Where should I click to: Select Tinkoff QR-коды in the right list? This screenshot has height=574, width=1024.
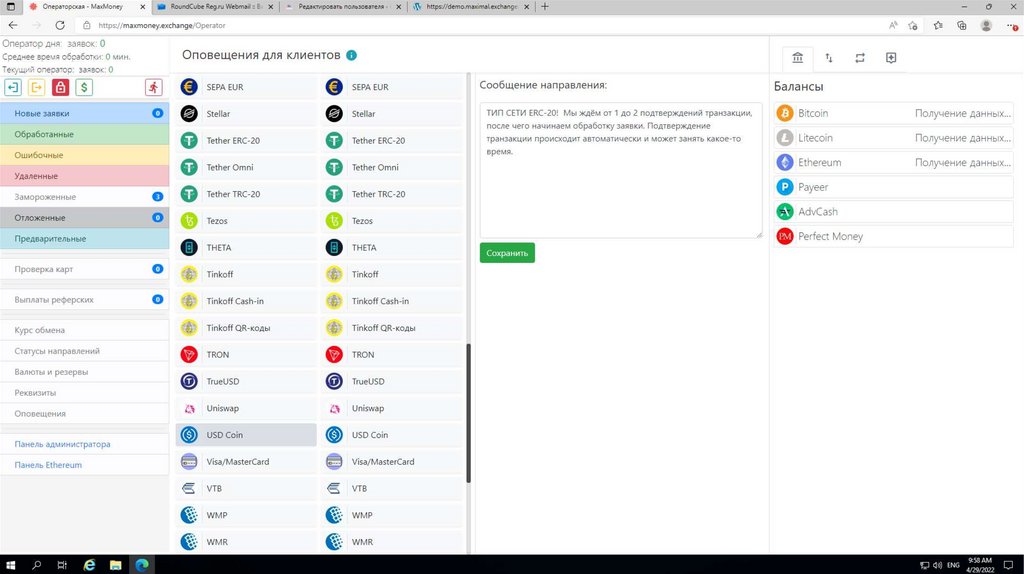[391, 328]
